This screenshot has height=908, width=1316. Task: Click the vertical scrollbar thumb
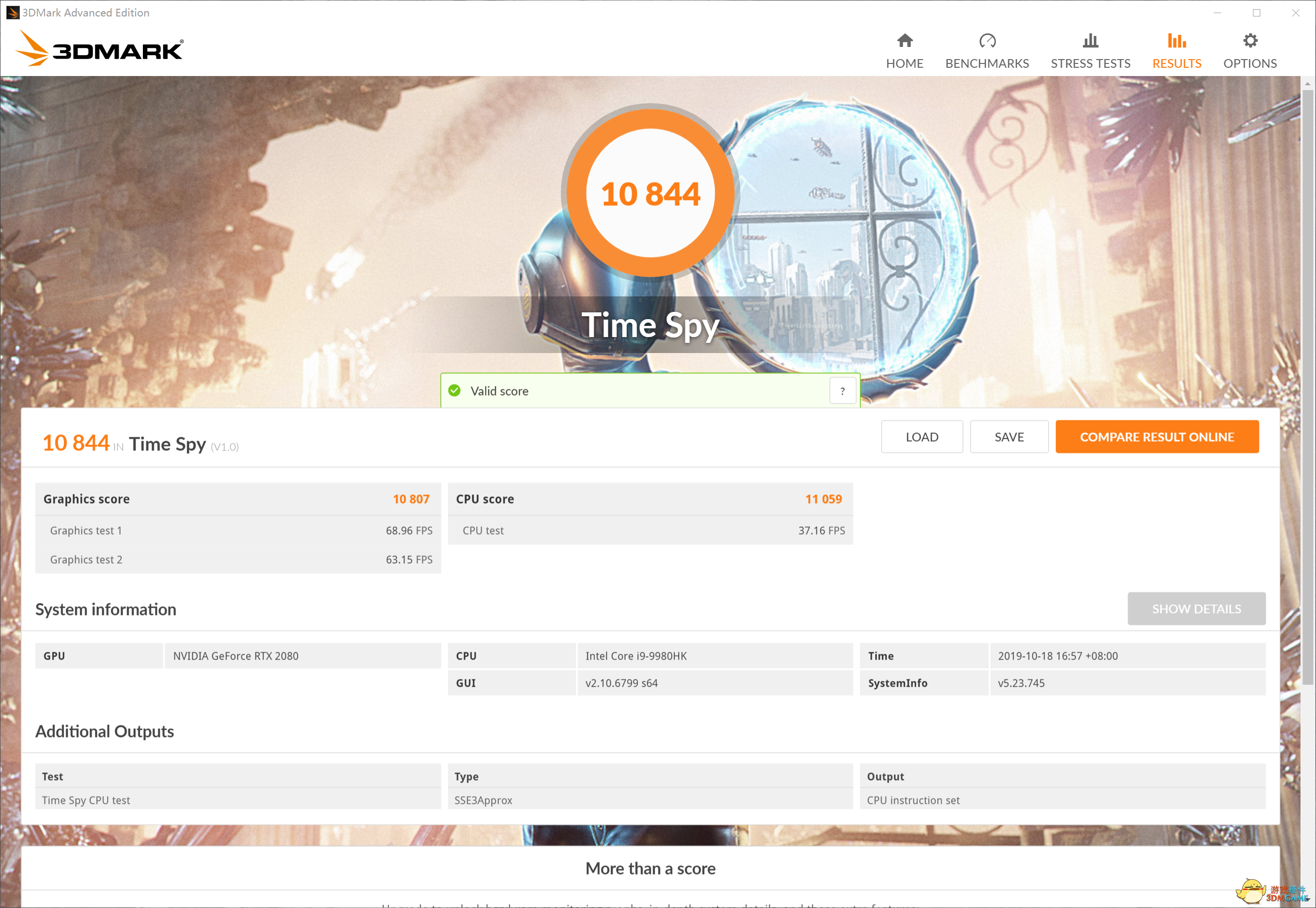(1307, 387)
